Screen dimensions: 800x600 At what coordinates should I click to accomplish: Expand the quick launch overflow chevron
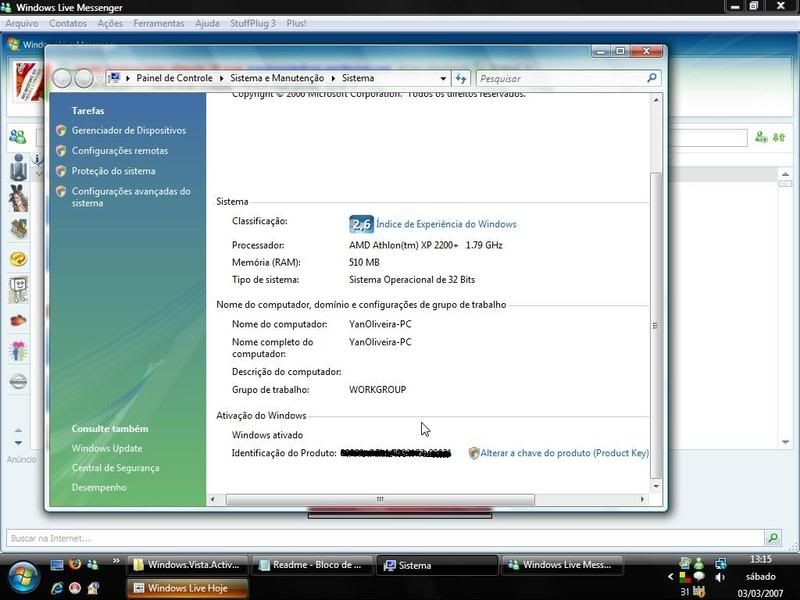[116, 561]
